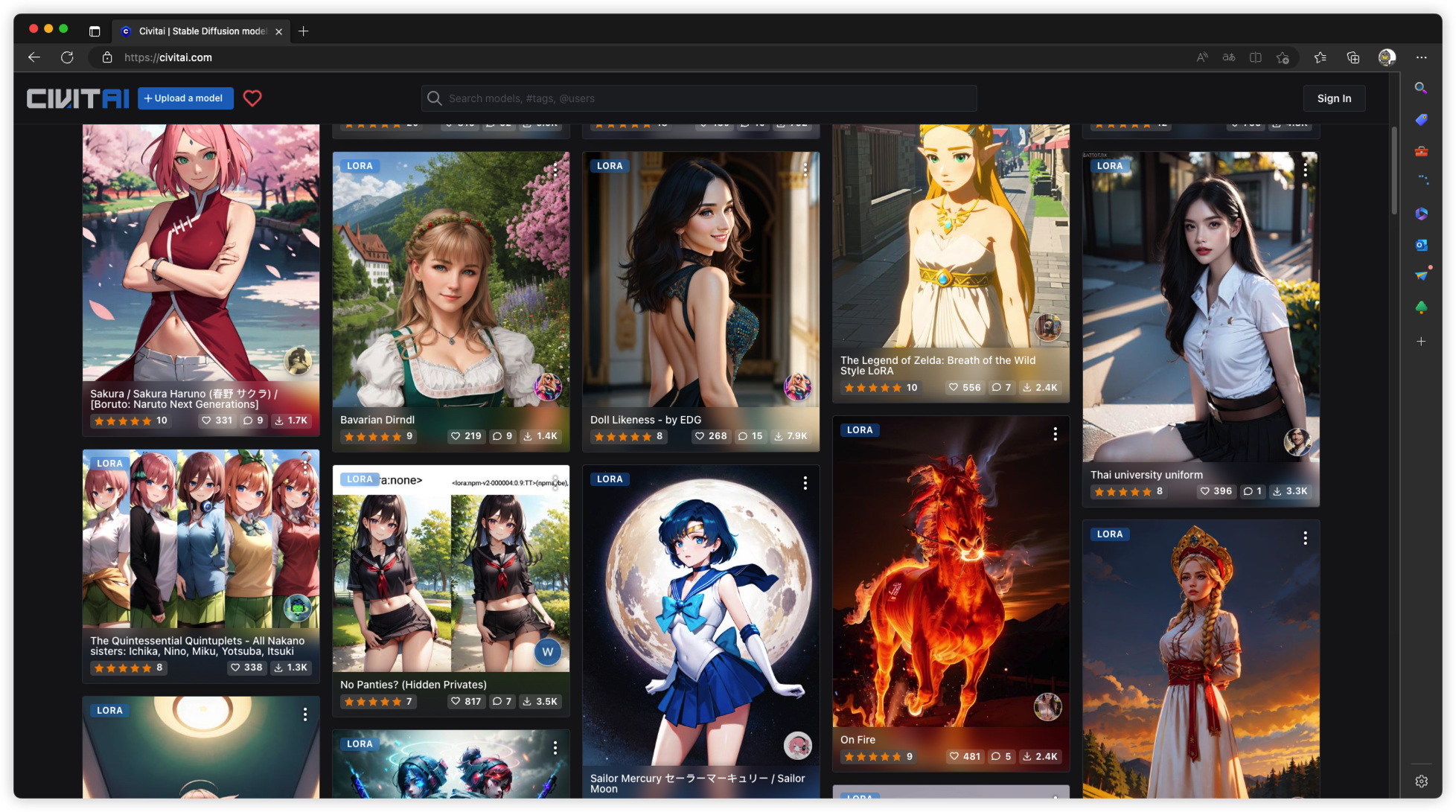Click the red heart support icon
Image resolution: width=1456 pixels, height=812 pixels.
click(252, 98)
